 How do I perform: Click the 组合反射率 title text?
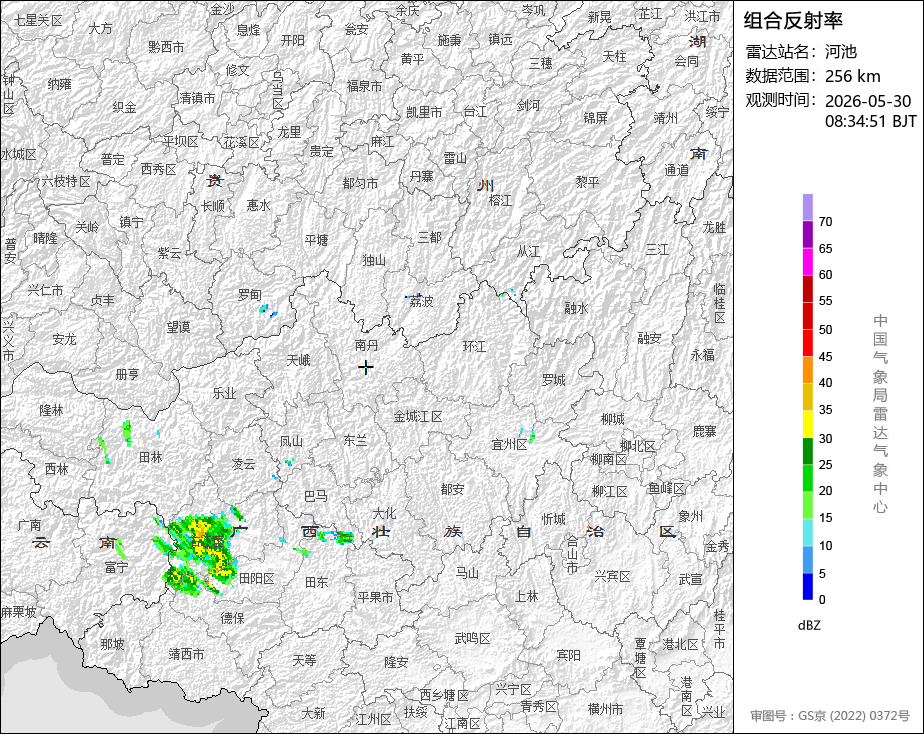coord(793,21)
